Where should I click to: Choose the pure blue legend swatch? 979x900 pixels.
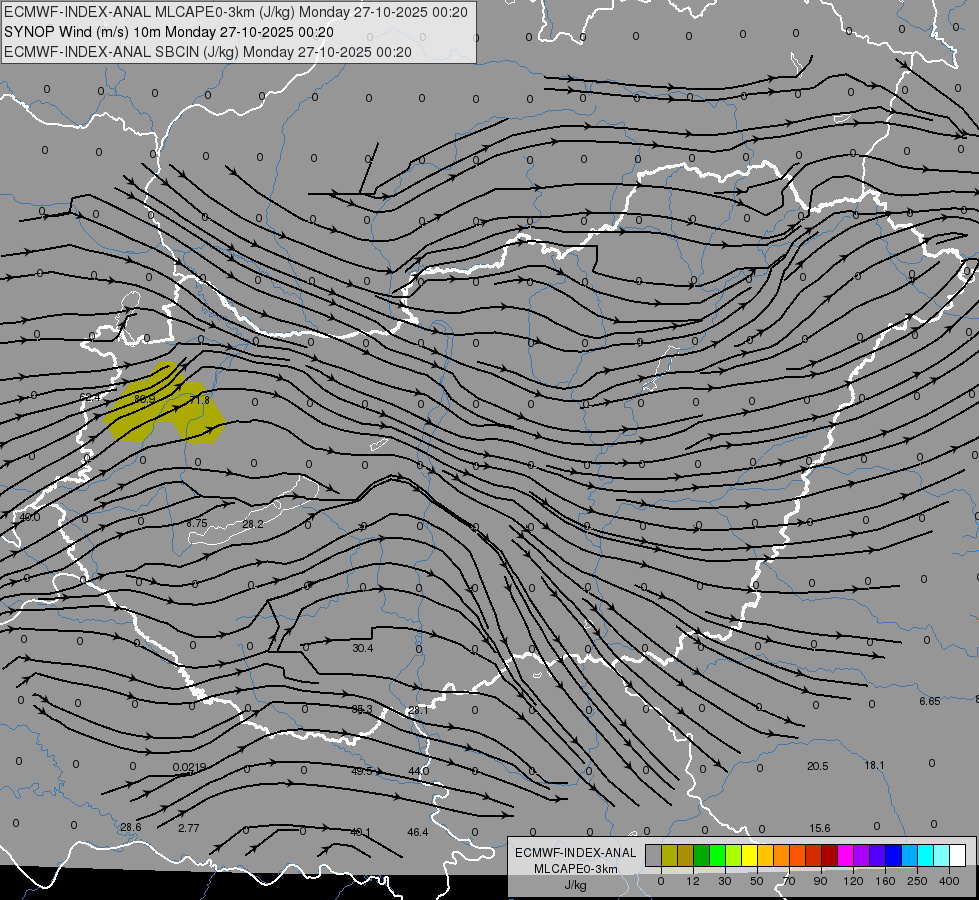pos(894,856)
